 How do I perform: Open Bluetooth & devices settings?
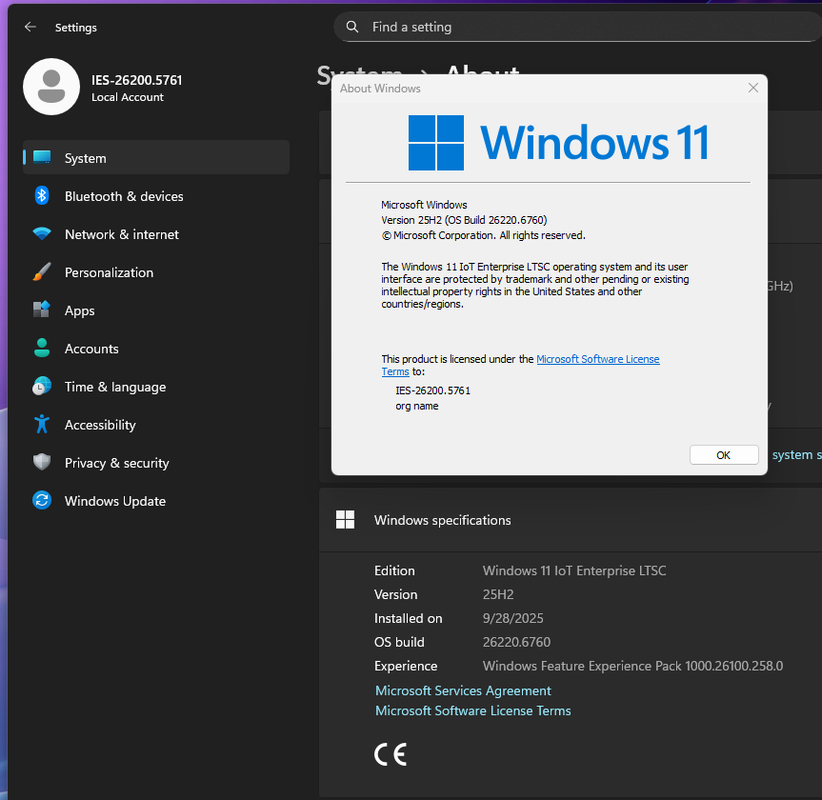click(156, 196)
